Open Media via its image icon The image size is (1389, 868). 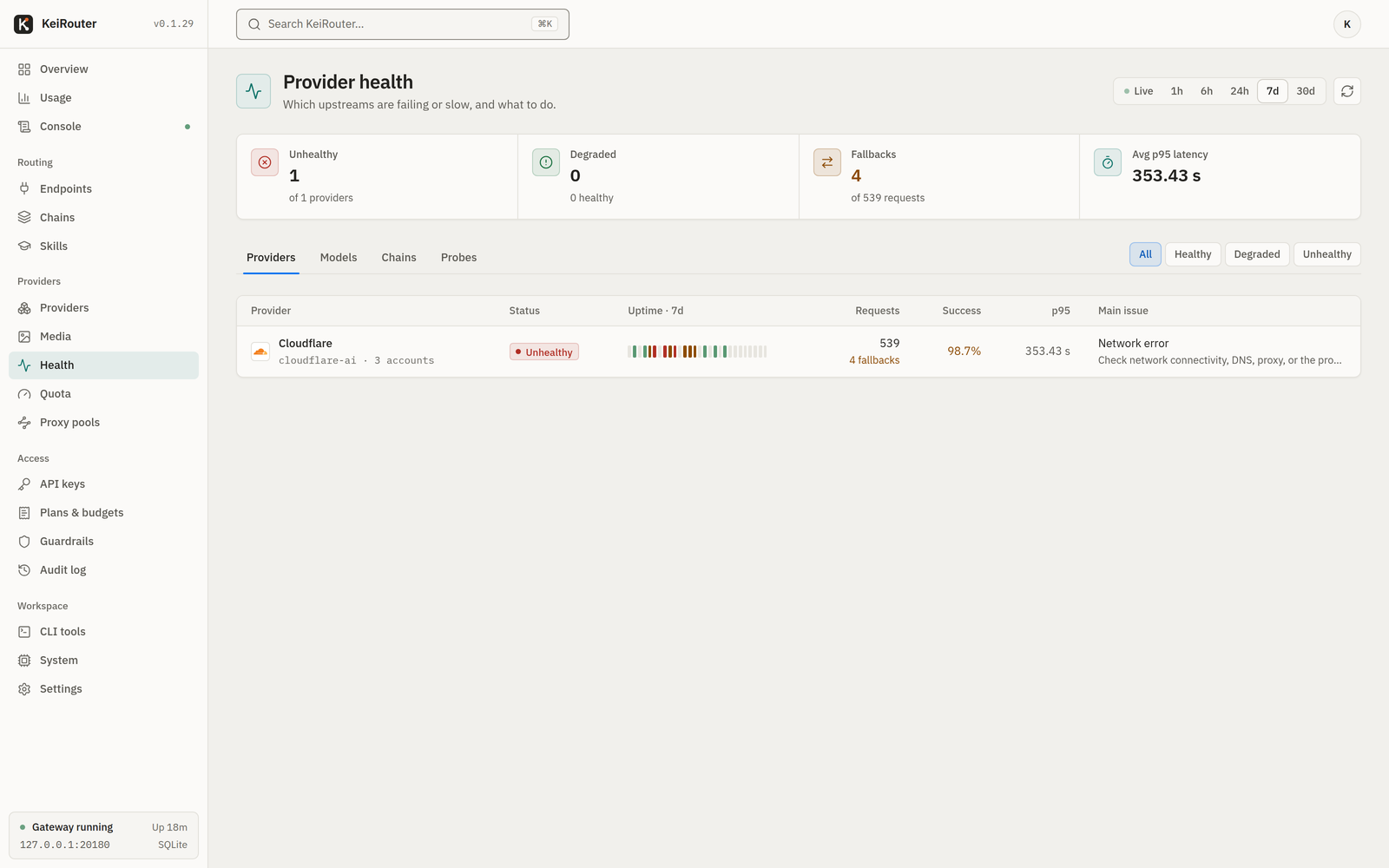pos(24,337)
